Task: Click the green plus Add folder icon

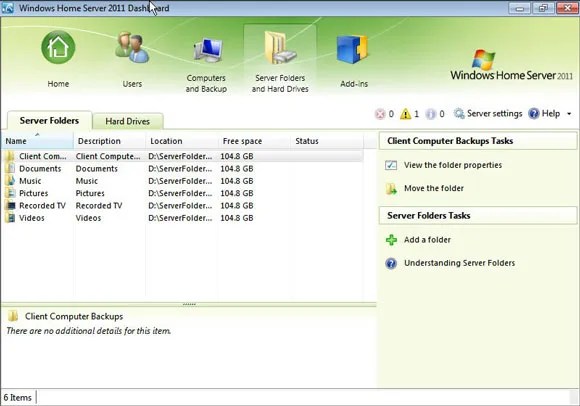Action: (x=391, y=240)
